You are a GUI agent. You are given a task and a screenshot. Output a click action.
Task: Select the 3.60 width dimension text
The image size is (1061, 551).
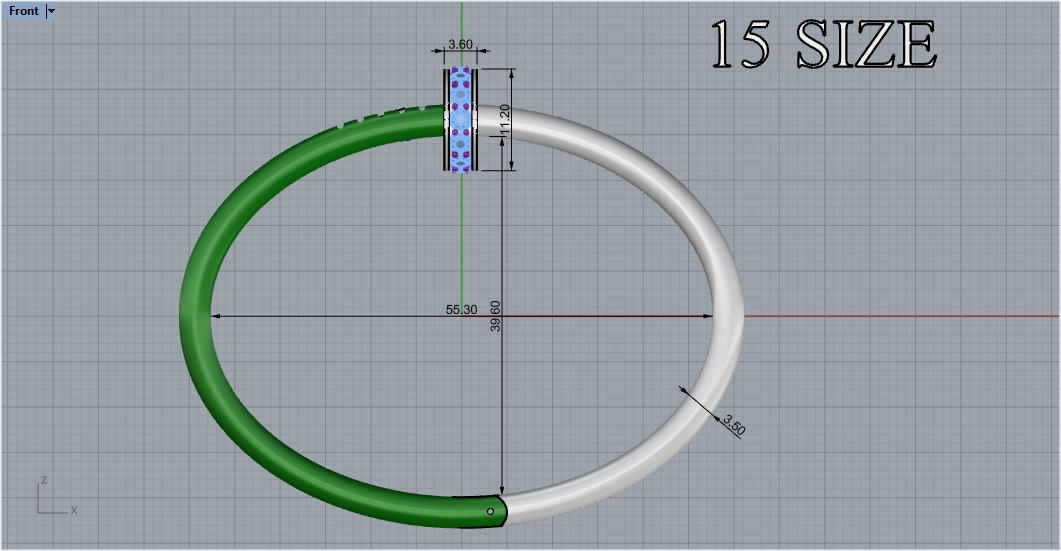460,44
